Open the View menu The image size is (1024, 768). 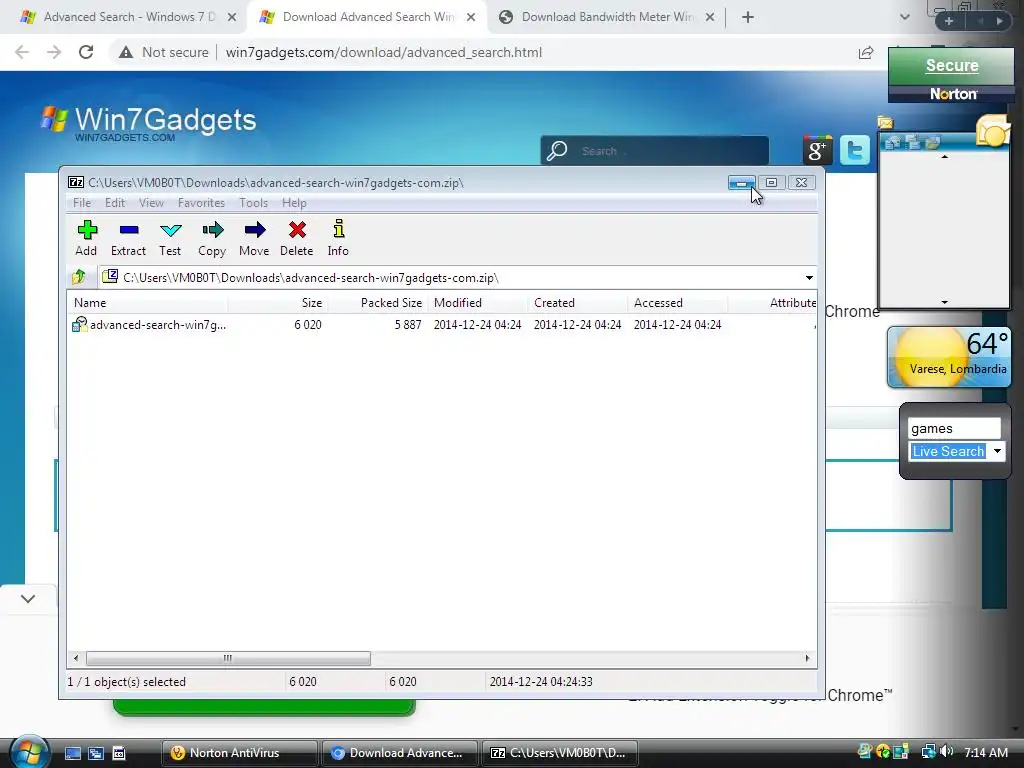pyautogui.click(x=151, y=202)
